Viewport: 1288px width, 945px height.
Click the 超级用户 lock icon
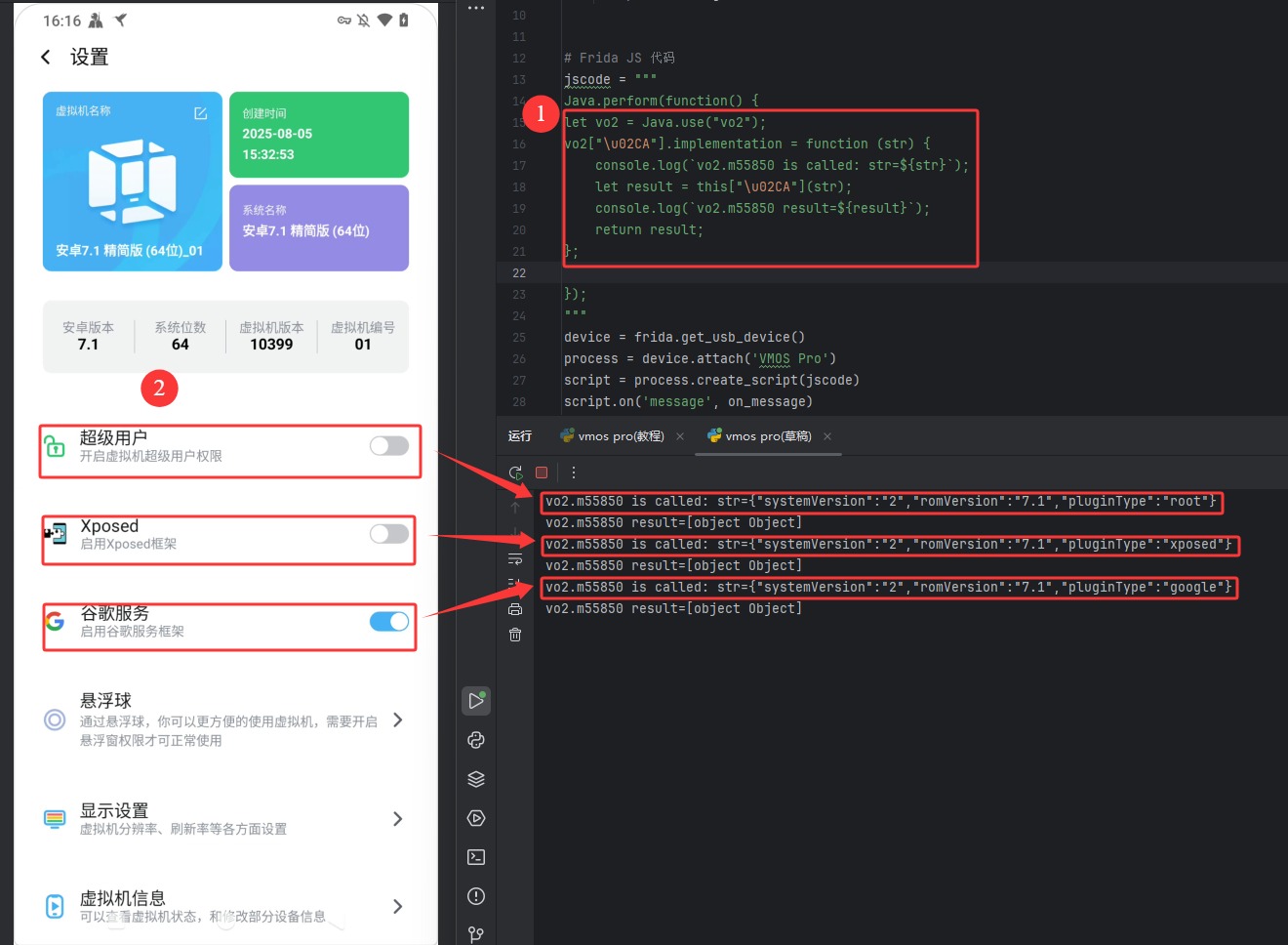click(x=56, y=446)
